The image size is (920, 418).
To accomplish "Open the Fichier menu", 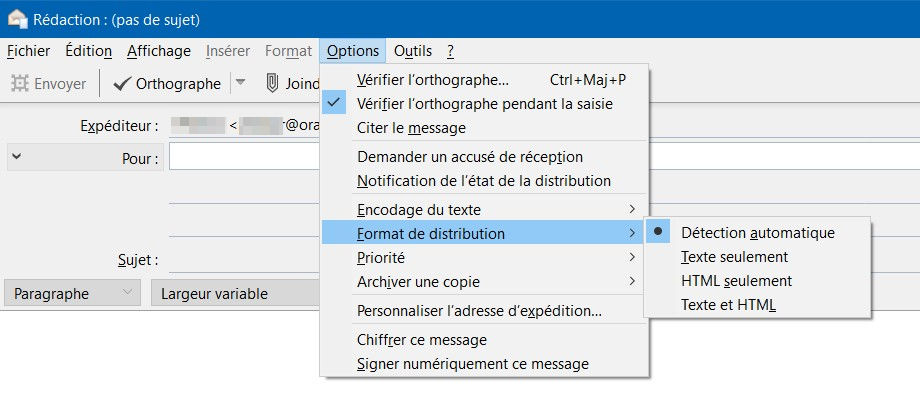I will [x=28, y=51].
